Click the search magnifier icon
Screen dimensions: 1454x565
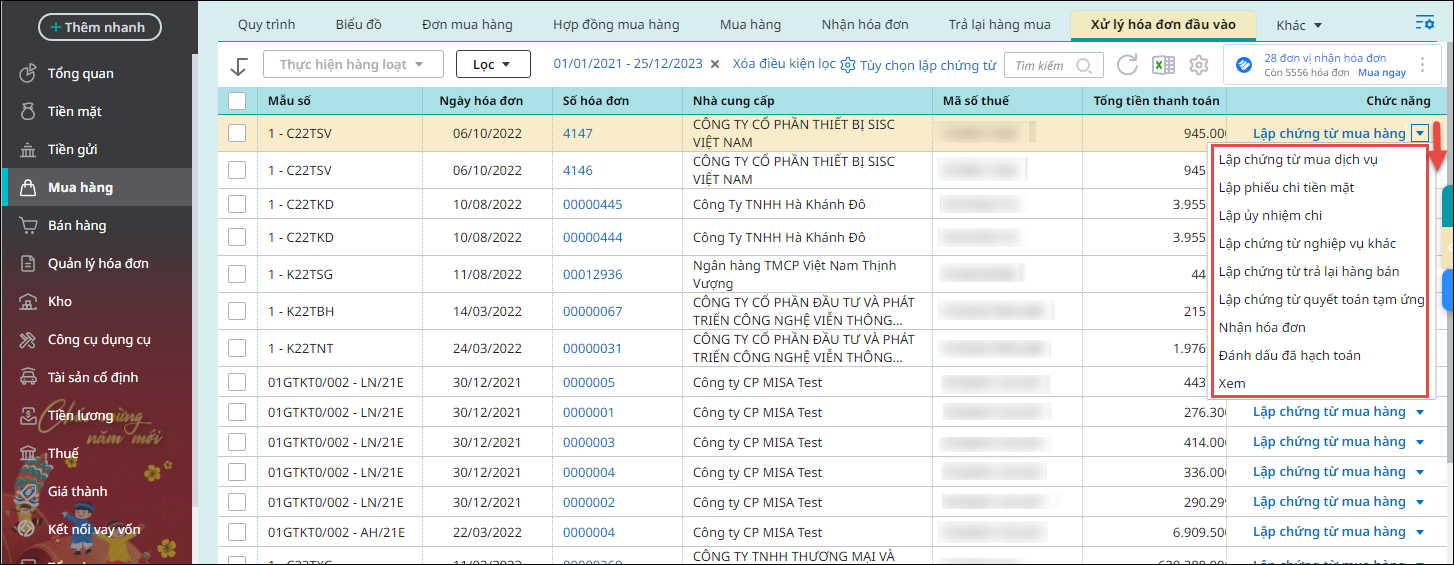[x=1084, y=65]
